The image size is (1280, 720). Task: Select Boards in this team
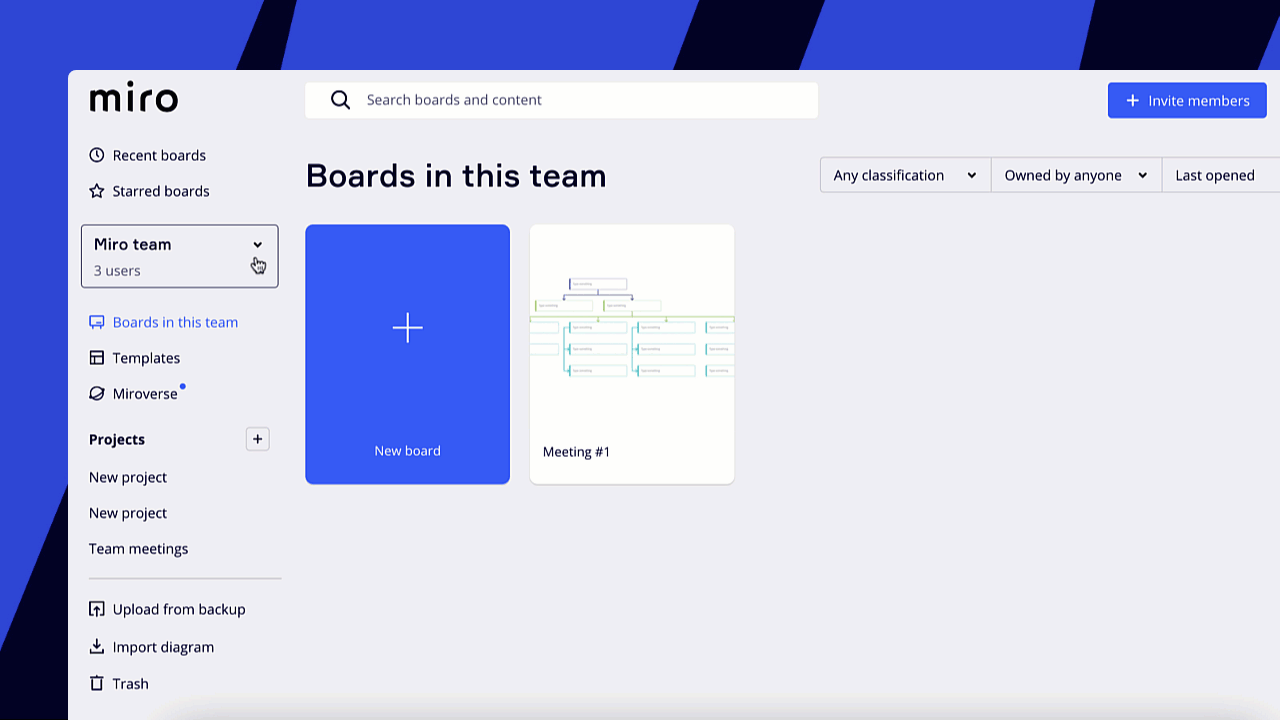tap(175, 322)
